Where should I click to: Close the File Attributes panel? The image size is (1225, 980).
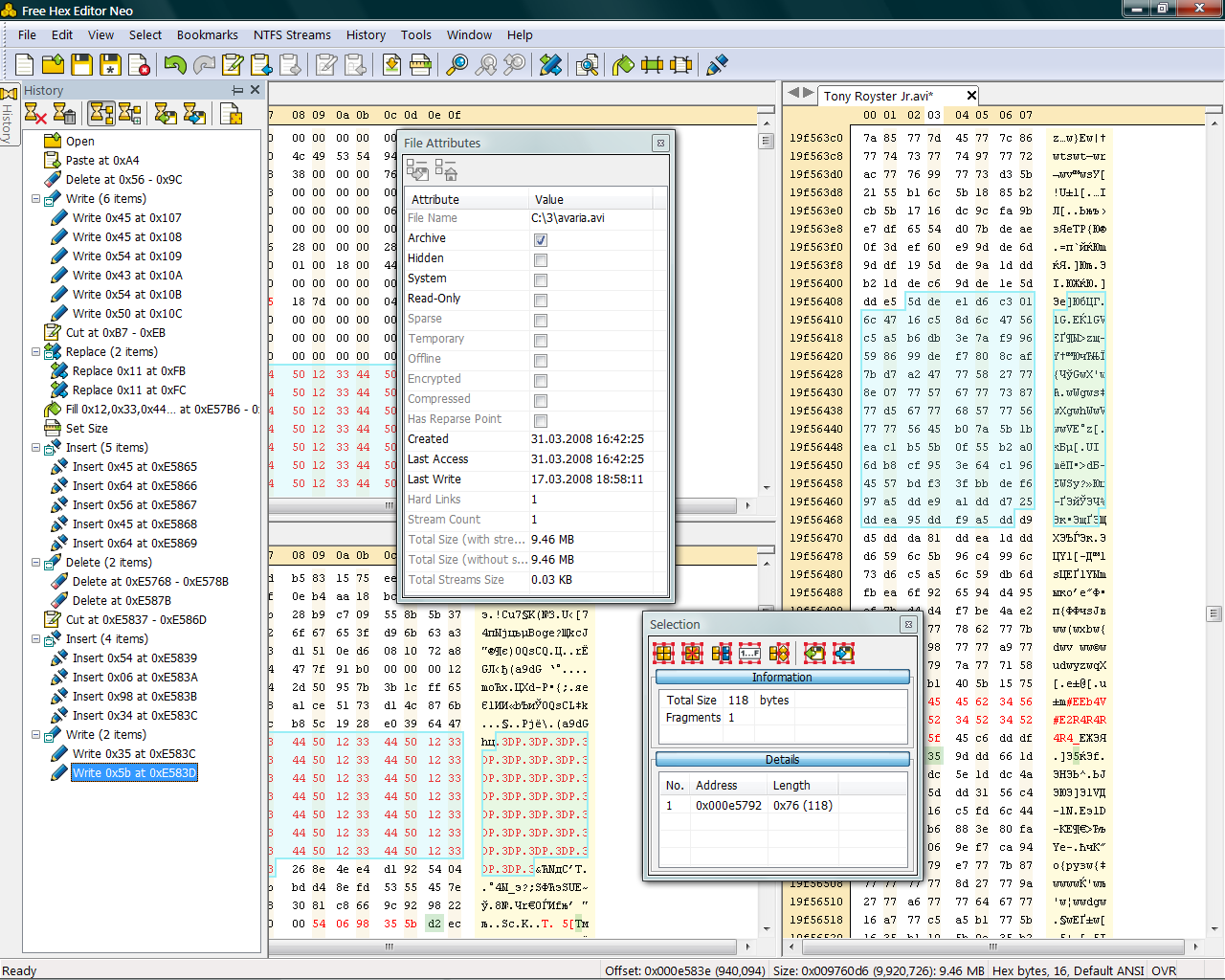tap(660, 143)
